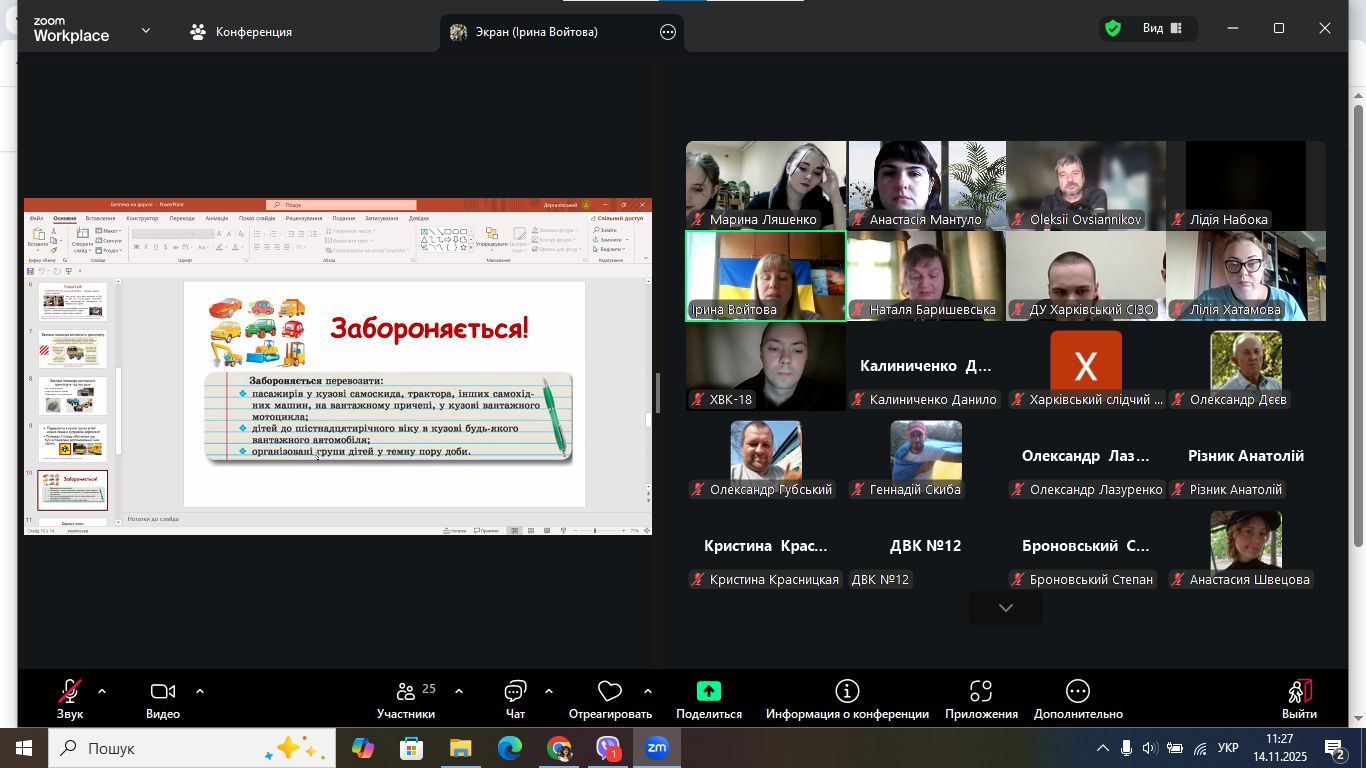Open the Вид view layout button
Image resolution: width=1366 pixels, height=768 pixels.
pyautogui.click(x=1161, y=29)
